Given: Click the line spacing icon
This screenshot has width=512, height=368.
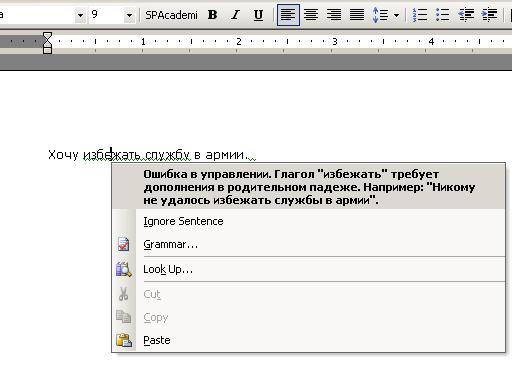Looking at the screenshot, I should coord(380,15).
